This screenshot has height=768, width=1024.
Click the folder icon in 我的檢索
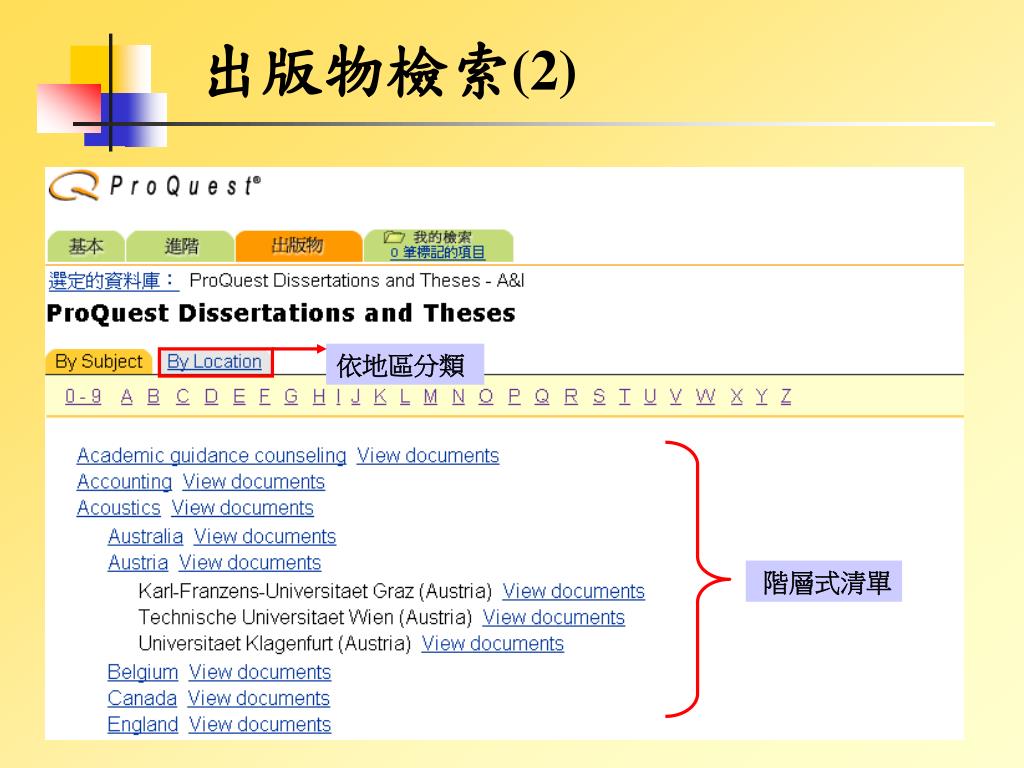pyautogui.click(x=394, y=237)
